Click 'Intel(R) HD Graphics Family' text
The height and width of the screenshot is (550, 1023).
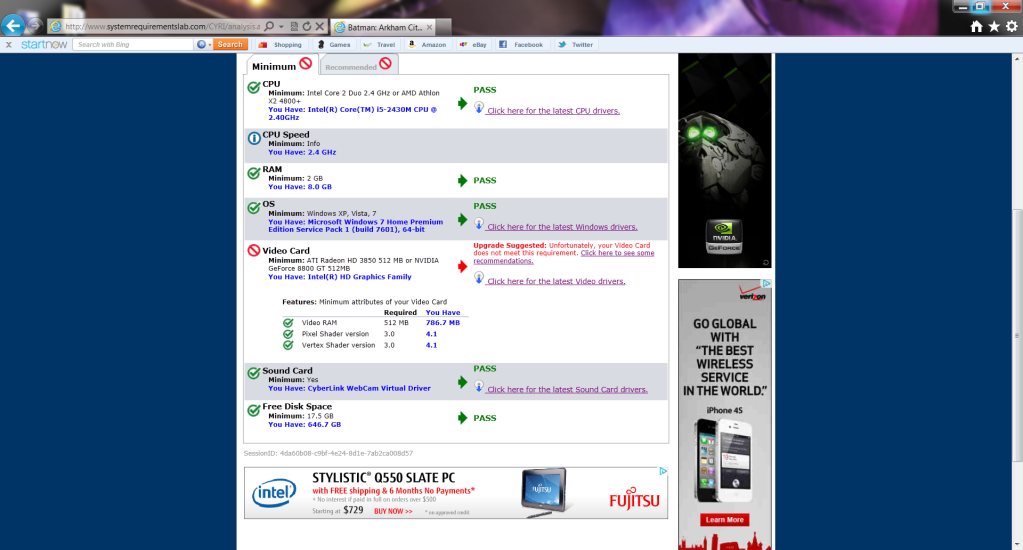[x=359, y=277]
